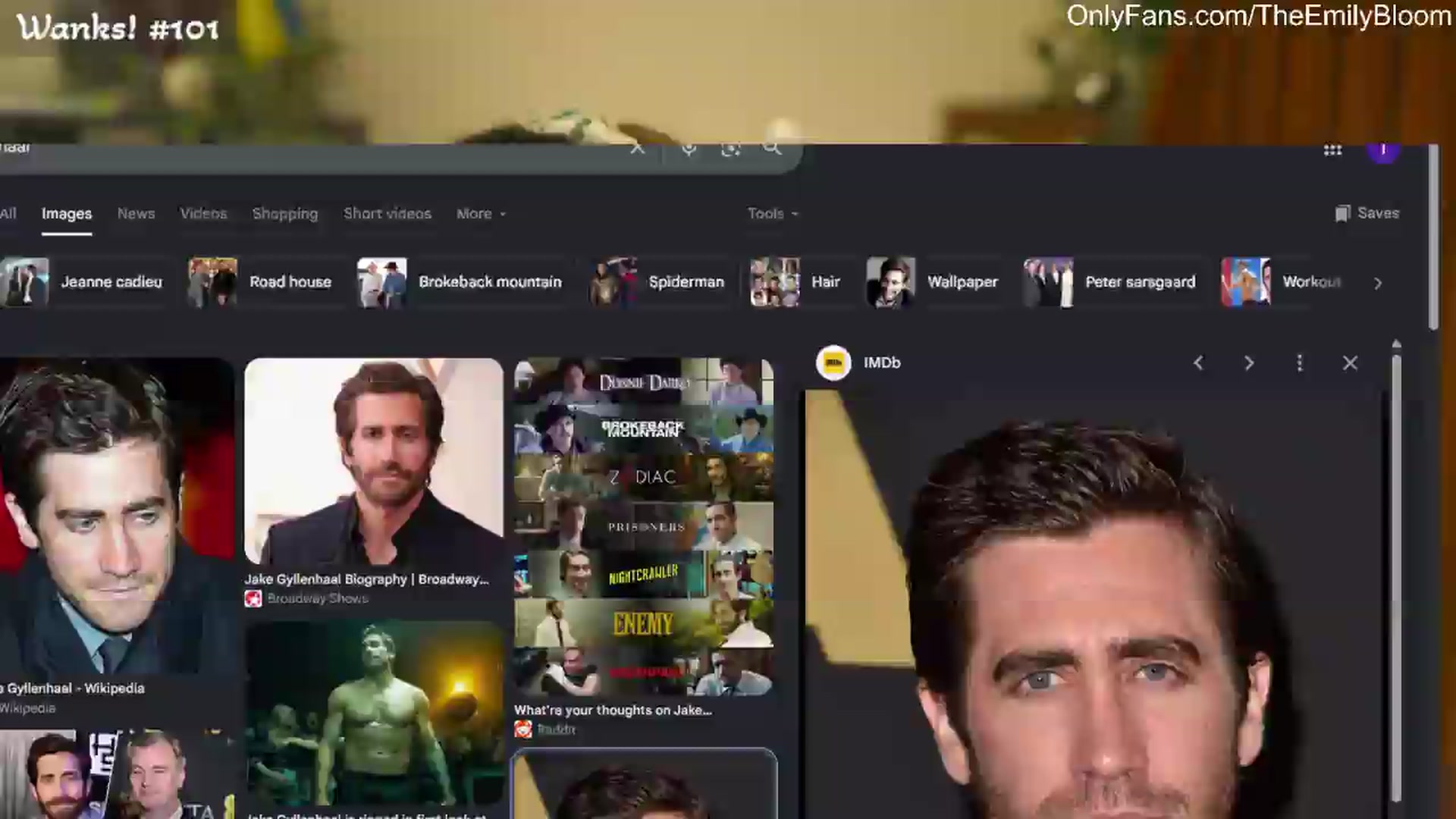The image size is (1456, 819).
Task: Click the IMDb logo in preview header
Action: [833, 363]
